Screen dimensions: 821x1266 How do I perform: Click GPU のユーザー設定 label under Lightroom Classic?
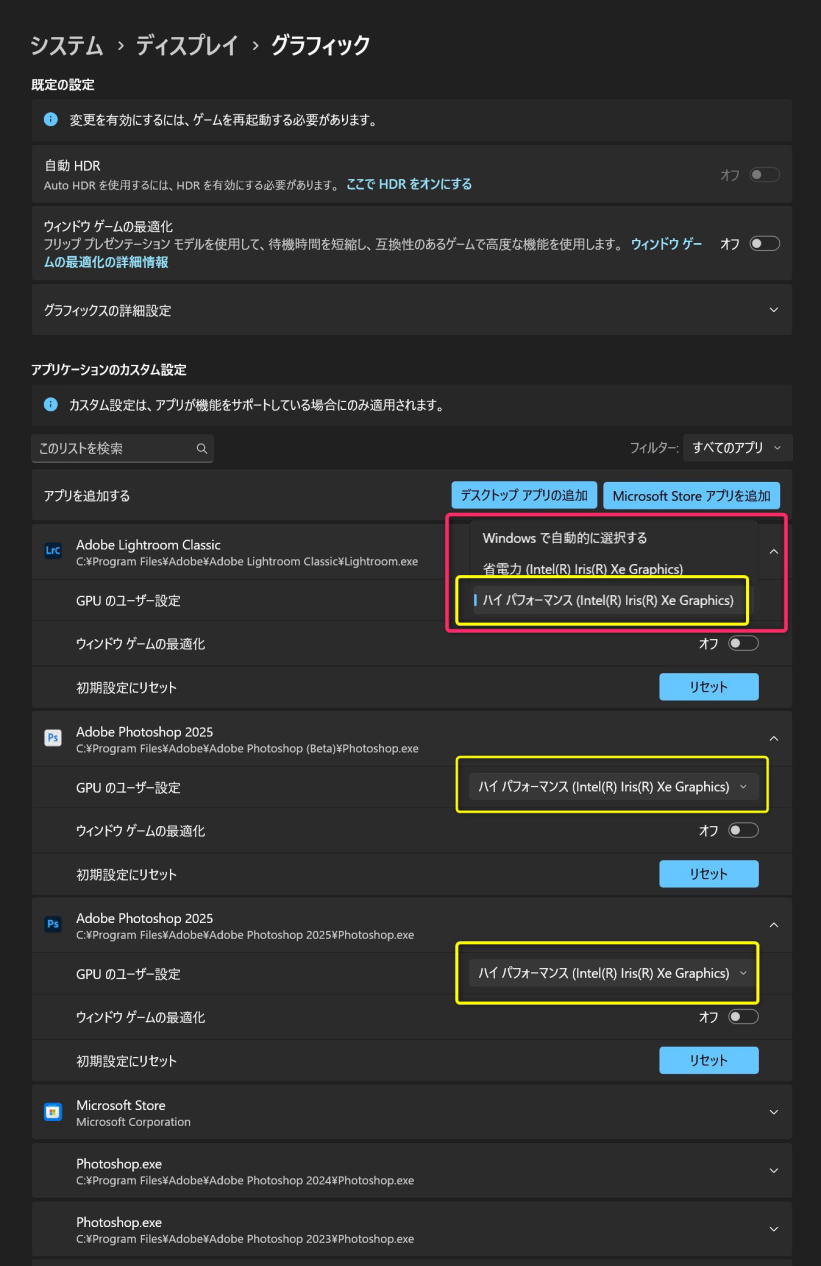tap(128, 601)
